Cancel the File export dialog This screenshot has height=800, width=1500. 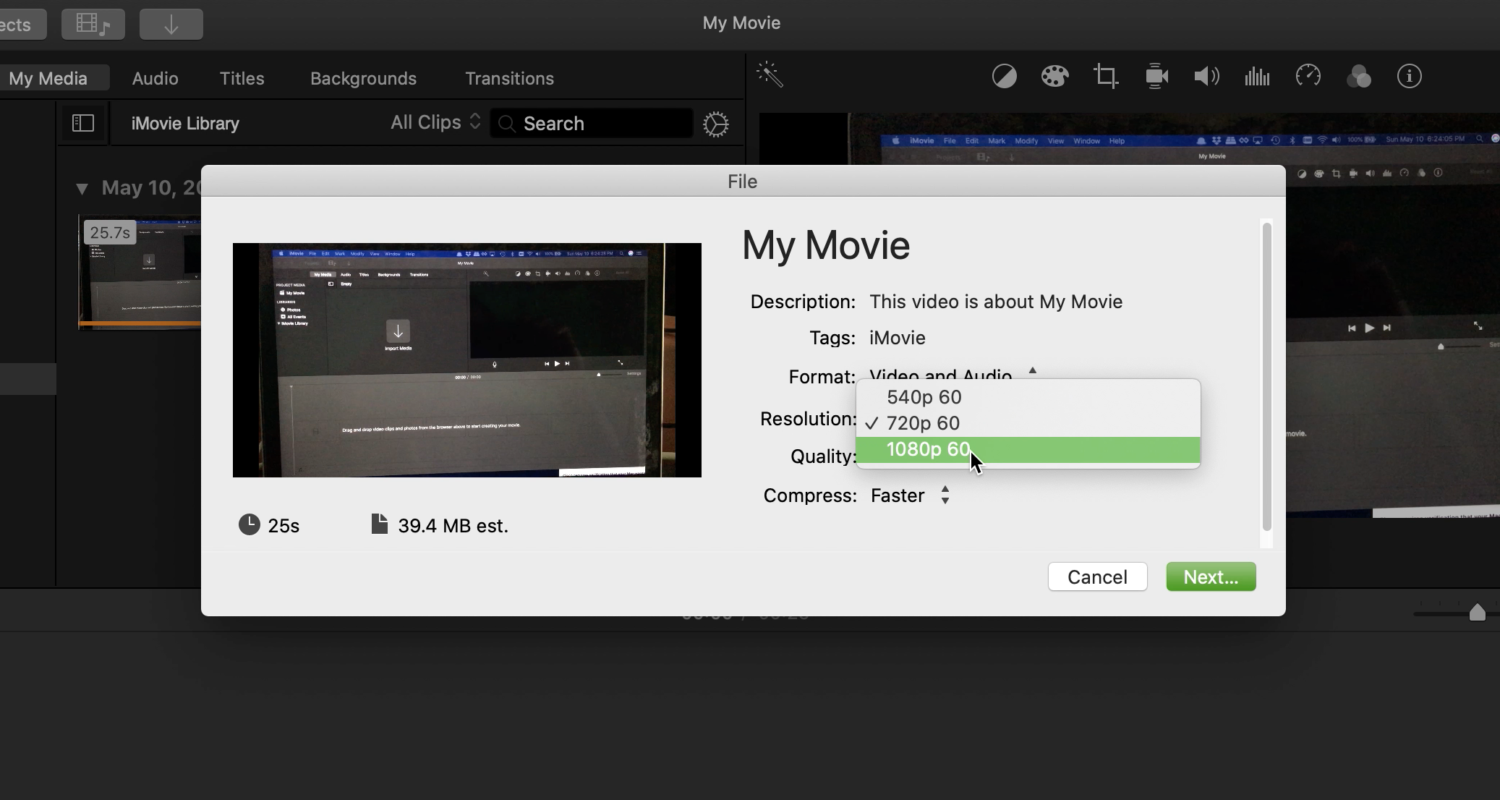tap(1097, 577)
